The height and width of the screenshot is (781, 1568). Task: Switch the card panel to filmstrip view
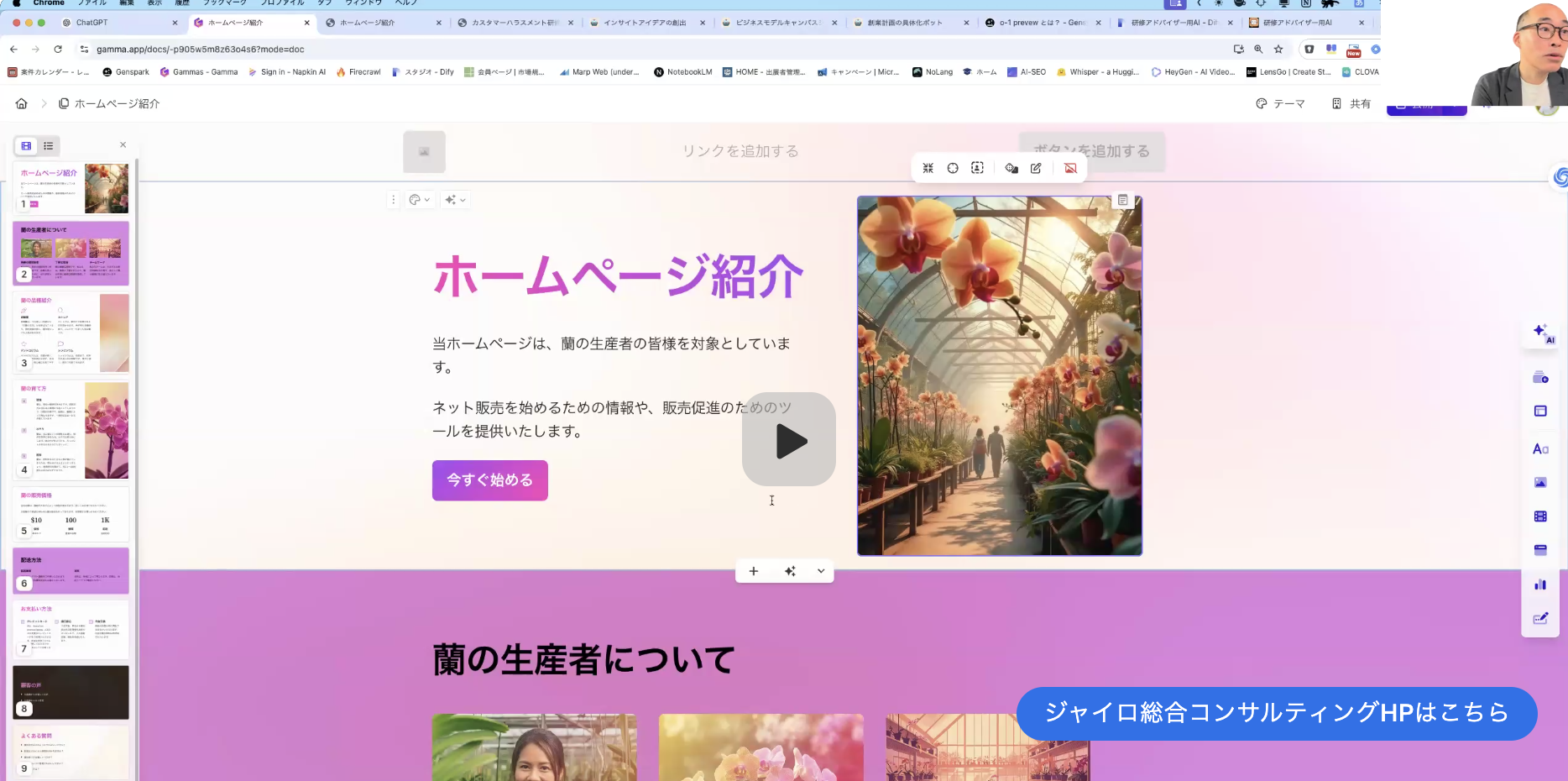tap(25, 146)
